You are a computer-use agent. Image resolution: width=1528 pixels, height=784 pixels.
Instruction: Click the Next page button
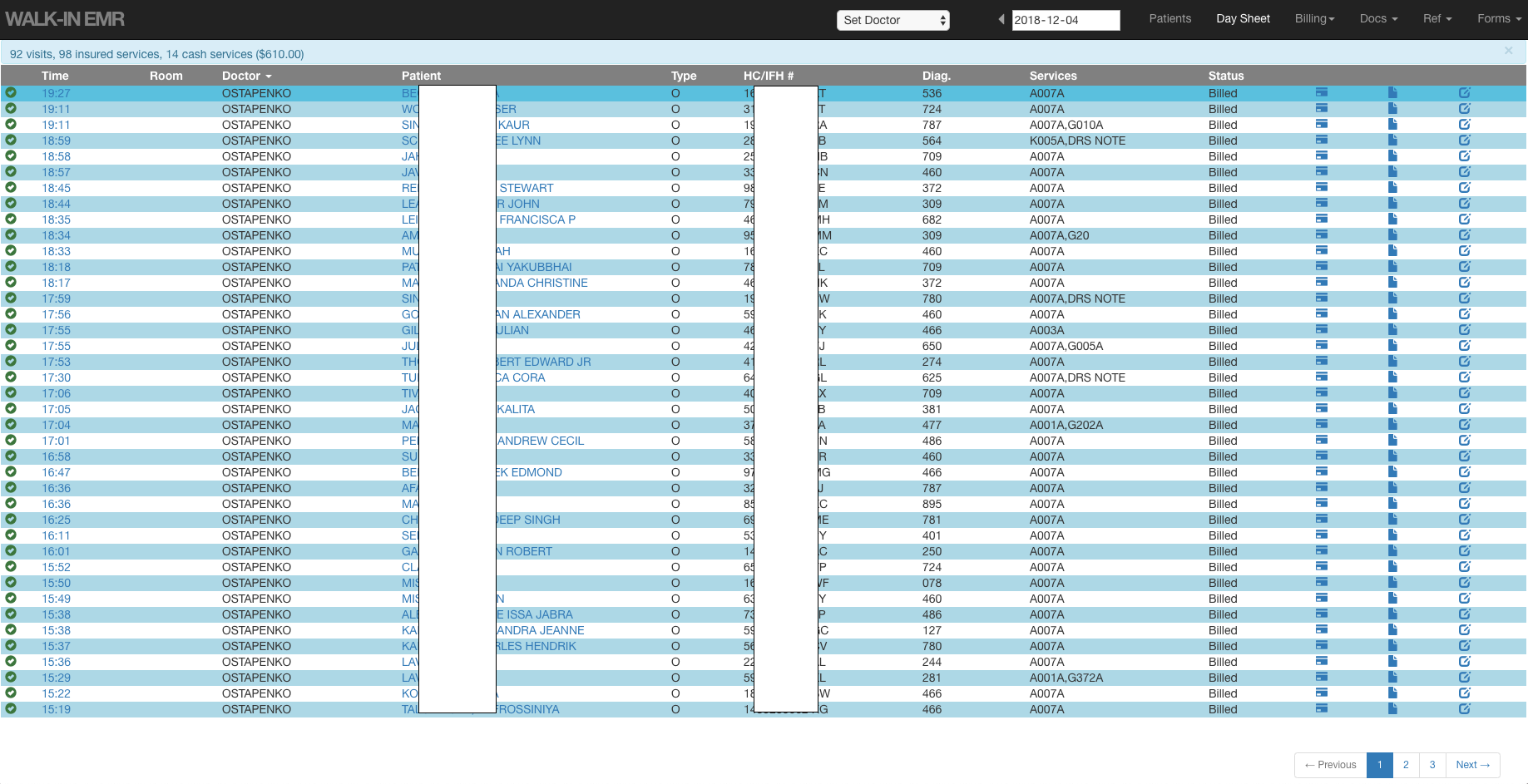(x=1472, y=765)
